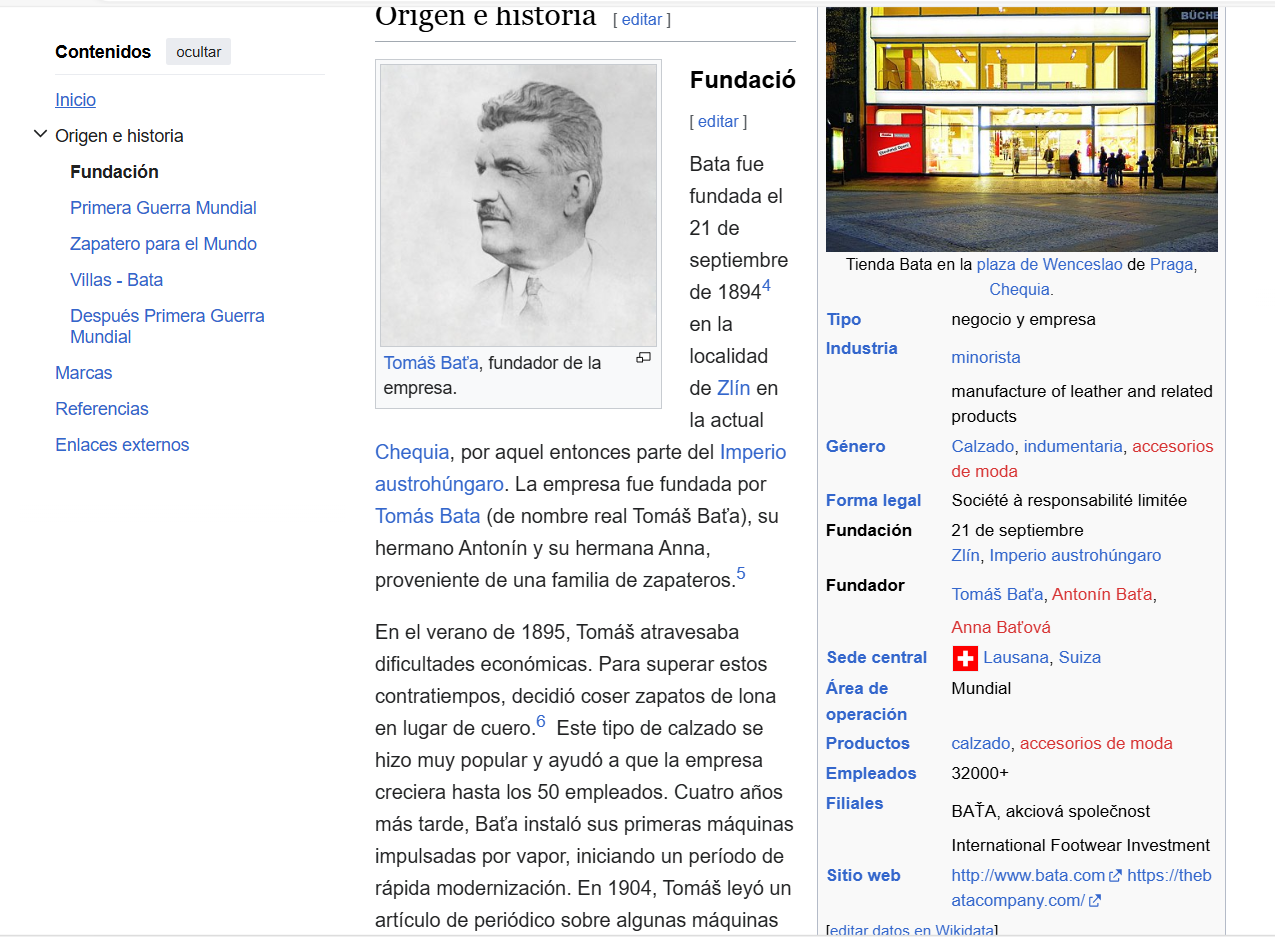
Task: Click the Industria label in infobox
Action: [x=861, y=349]
